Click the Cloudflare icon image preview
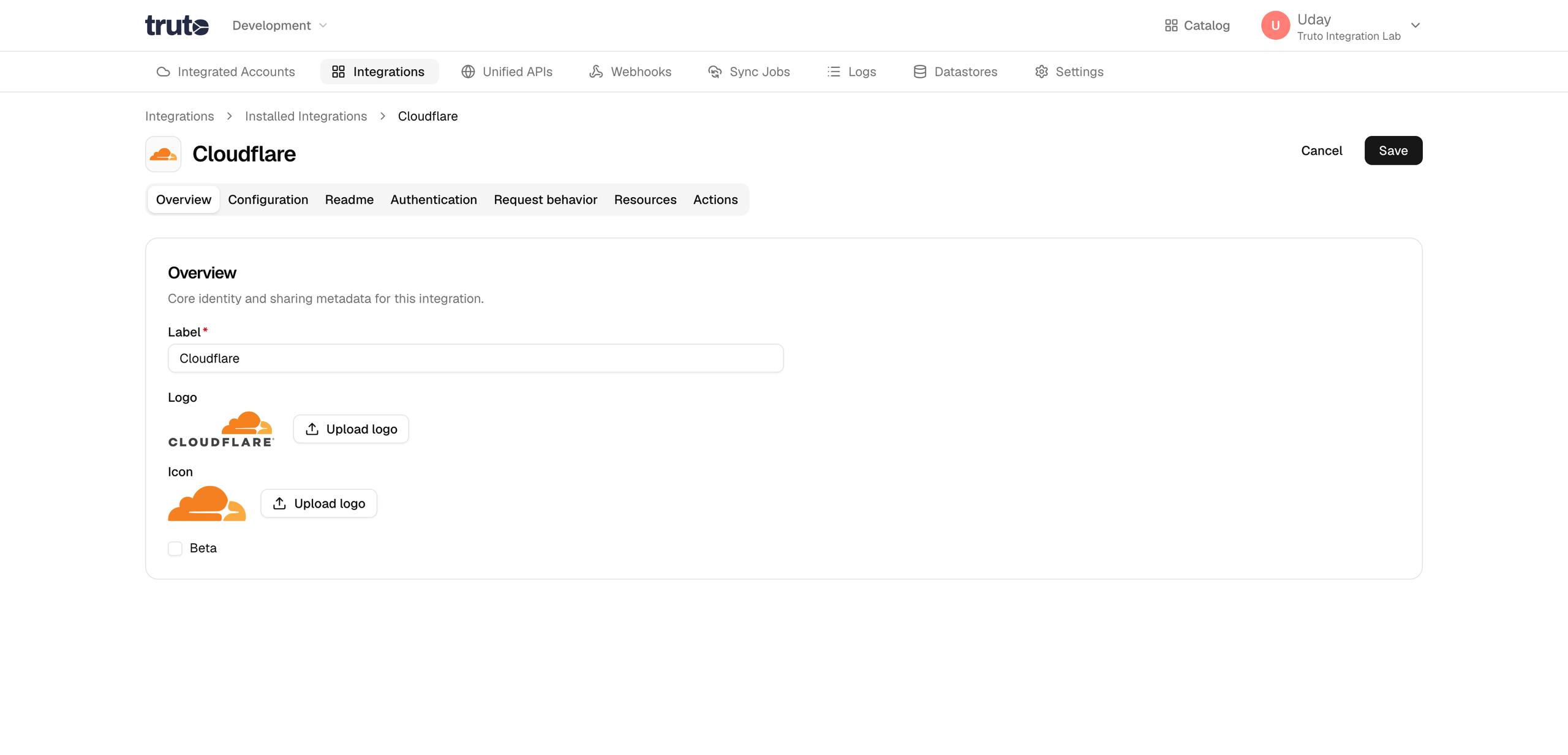Screen dimensions: 1568x755 coord(207,503)
